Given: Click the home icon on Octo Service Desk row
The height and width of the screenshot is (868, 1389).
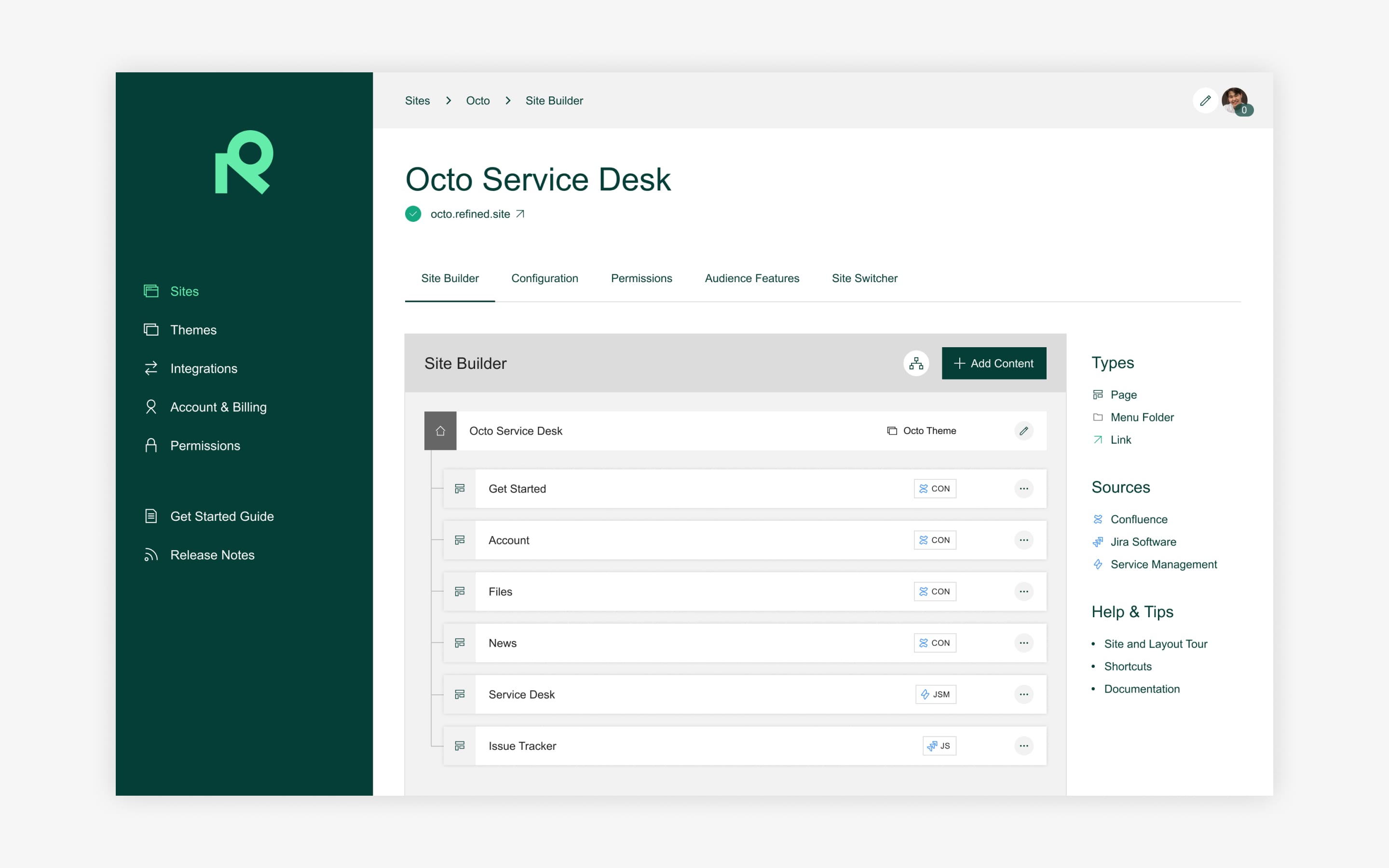Looking at the screenshot, I should 440,431.
